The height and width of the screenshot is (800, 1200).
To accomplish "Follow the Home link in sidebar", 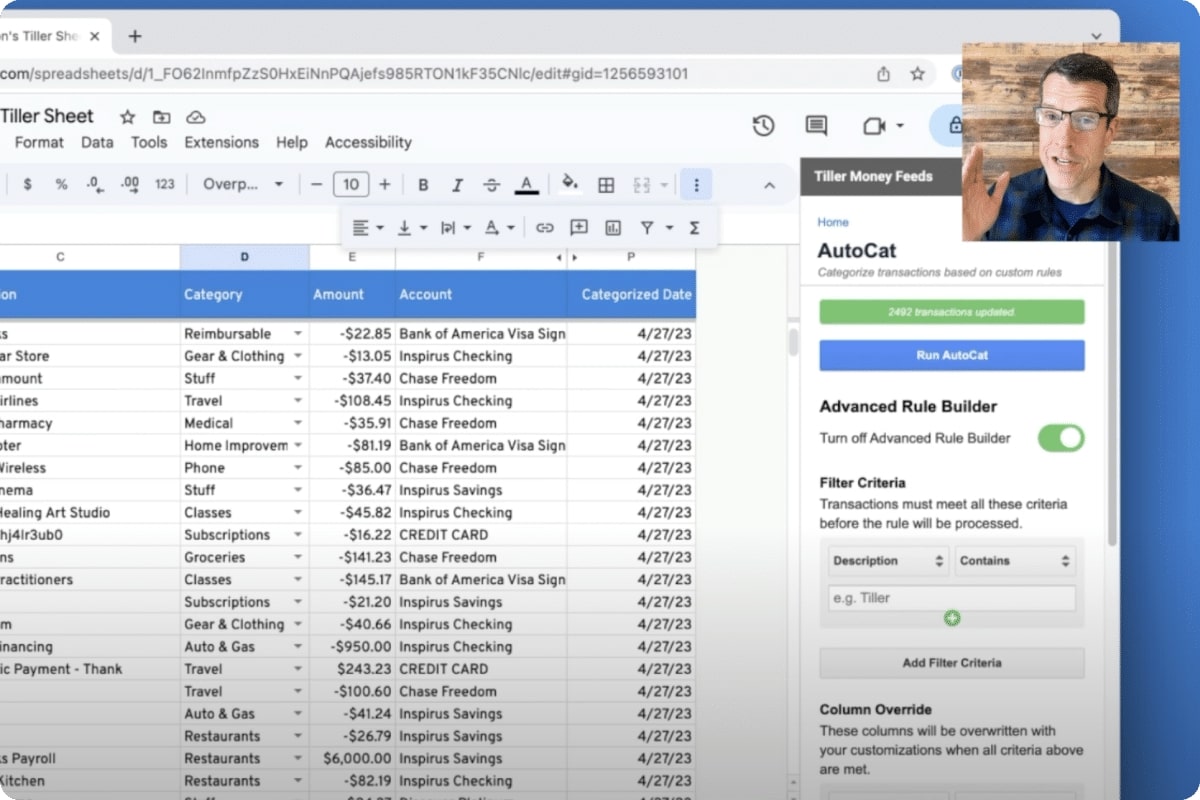I will coord(833,222).
